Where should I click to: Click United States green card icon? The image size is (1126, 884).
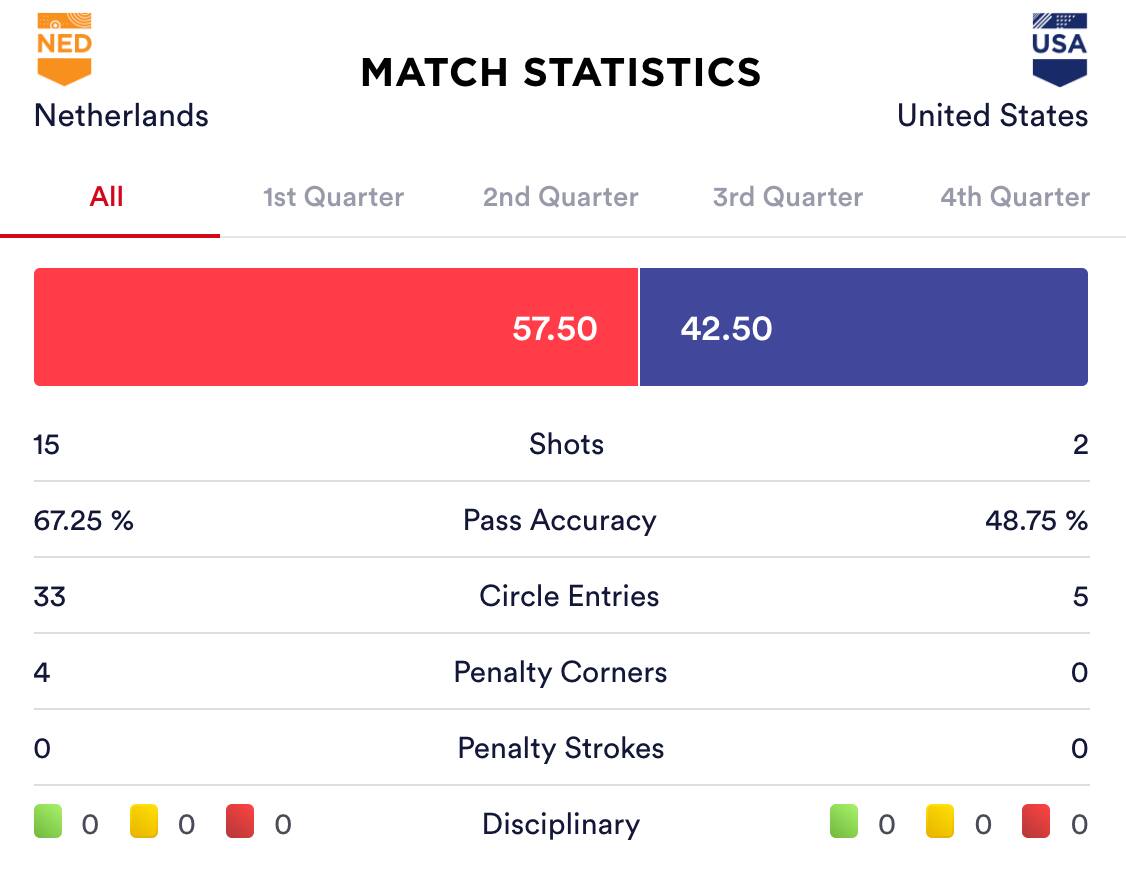pyautogui.click(x=844, y=822)
